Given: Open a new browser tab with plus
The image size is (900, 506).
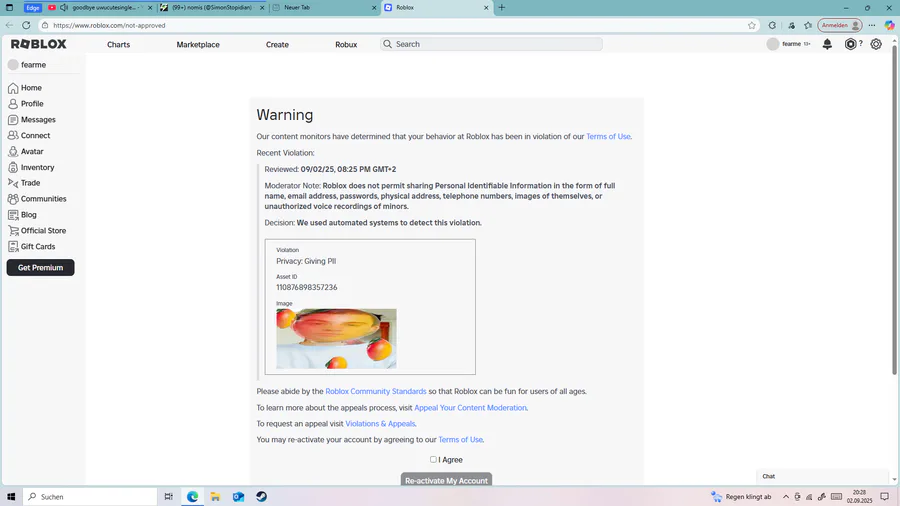Looking at the screenshot, I should coord(502,7).
